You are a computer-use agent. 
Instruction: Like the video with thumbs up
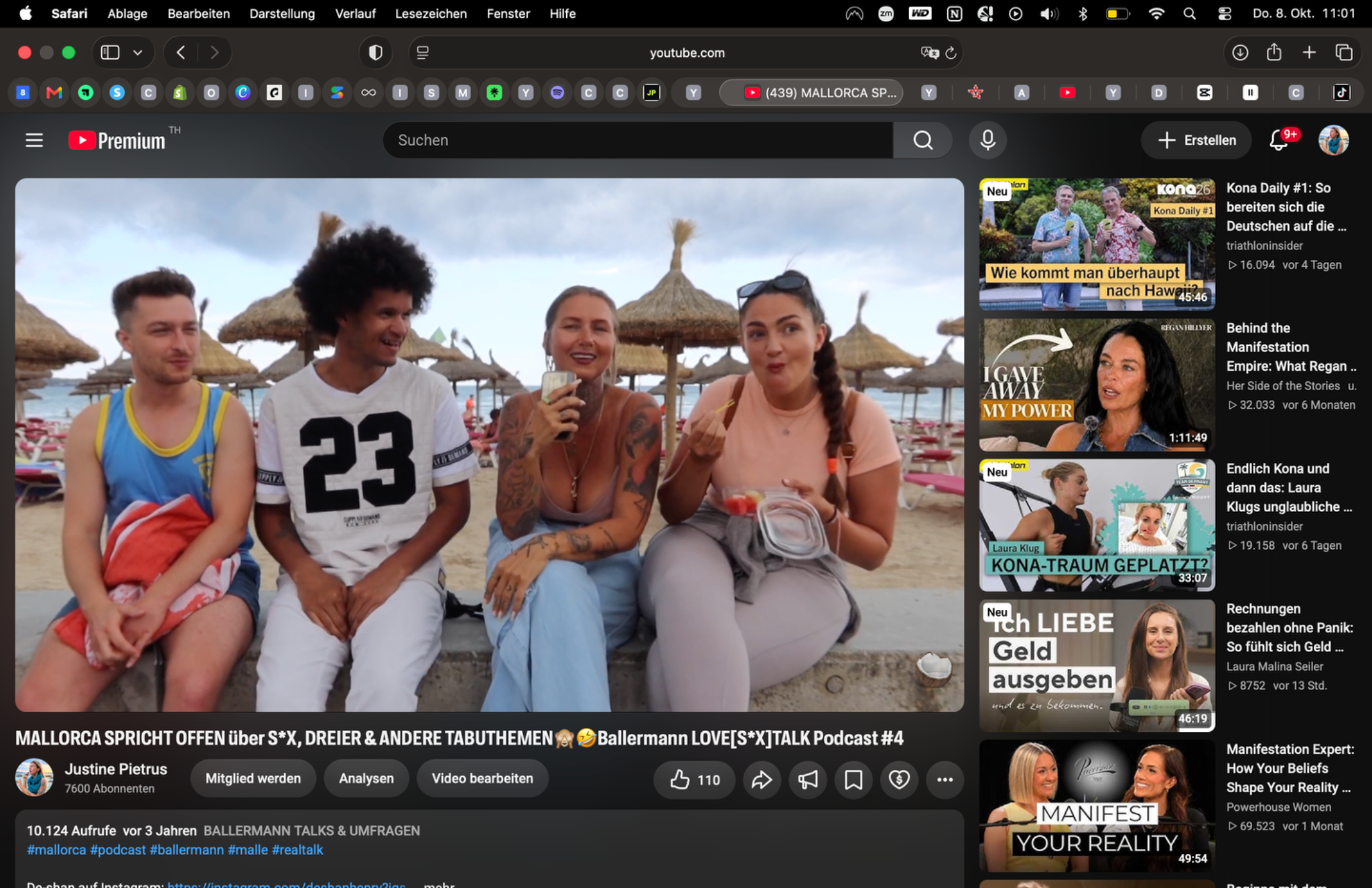[x=695, y=779]
